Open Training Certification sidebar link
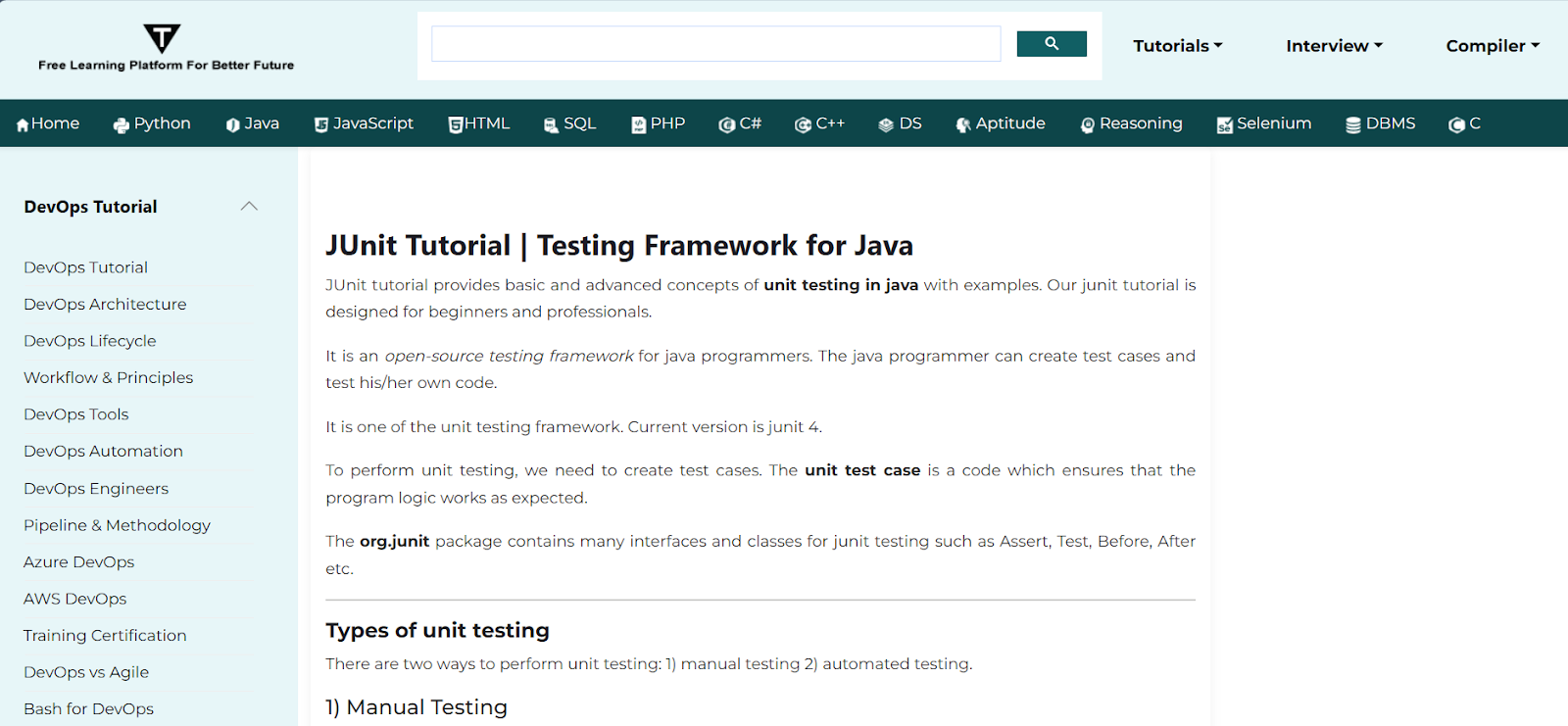Image resolution: width=1568 pixels, height=726 pixels. (x=105, y=635)
